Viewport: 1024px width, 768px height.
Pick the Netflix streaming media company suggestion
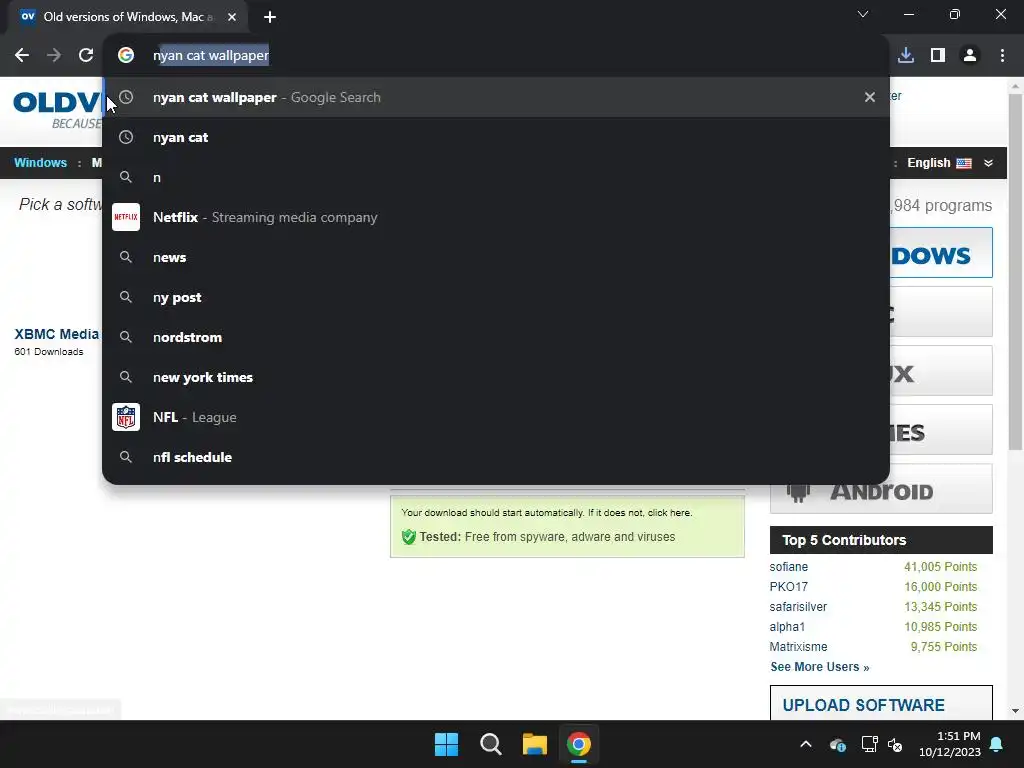tap(496, 217)
